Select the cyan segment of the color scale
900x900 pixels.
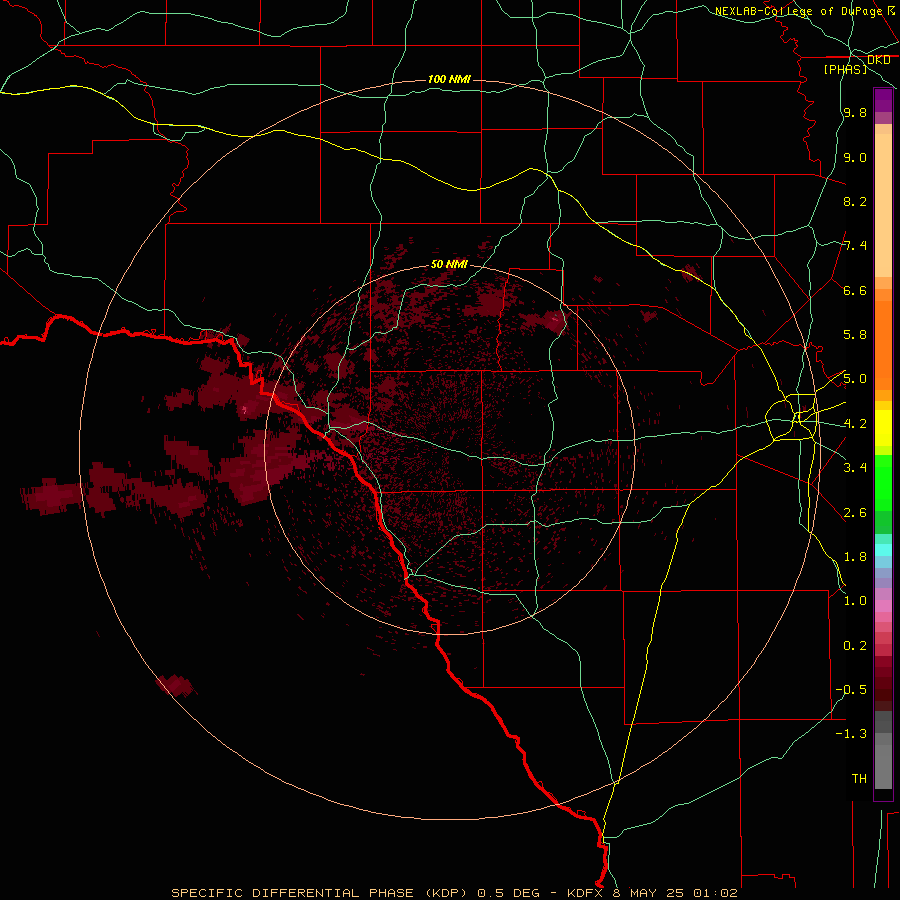883,550
